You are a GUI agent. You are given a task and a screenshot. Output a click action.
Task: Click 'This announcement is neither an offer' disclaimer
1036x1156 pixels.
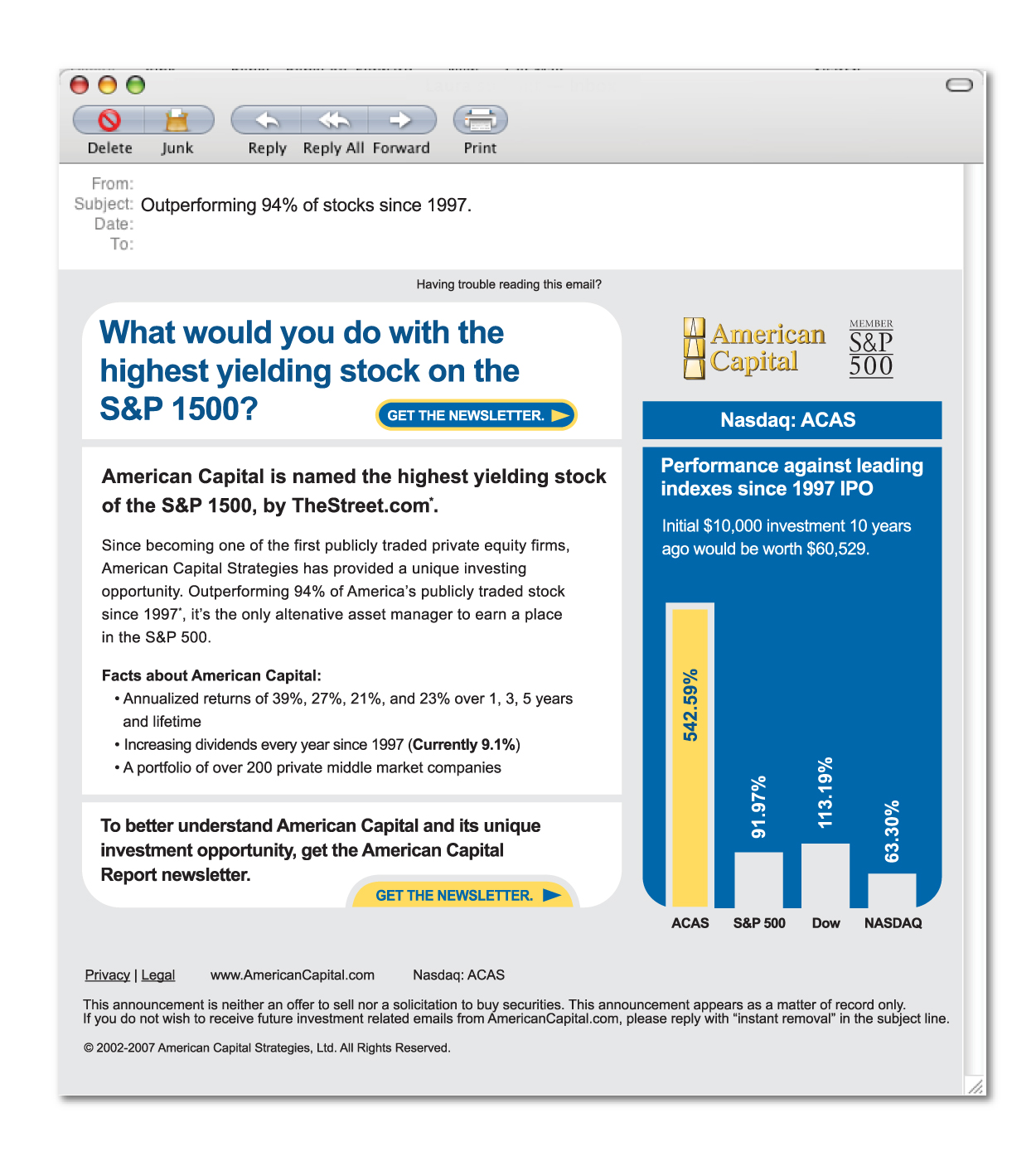516,1011
